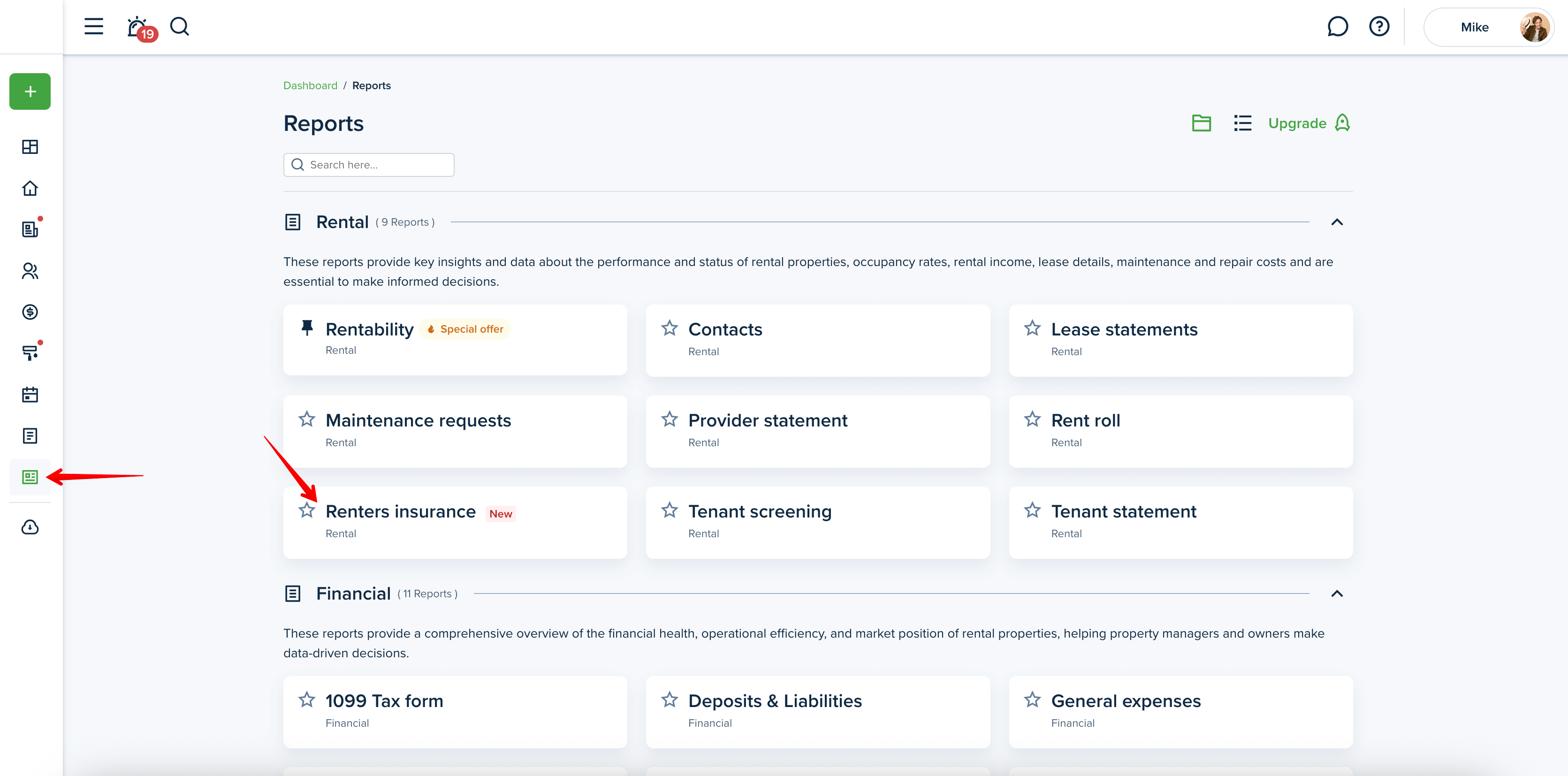Switch to folder view icon
This screenshot has width=1568, height=776.
point(1201,123)
